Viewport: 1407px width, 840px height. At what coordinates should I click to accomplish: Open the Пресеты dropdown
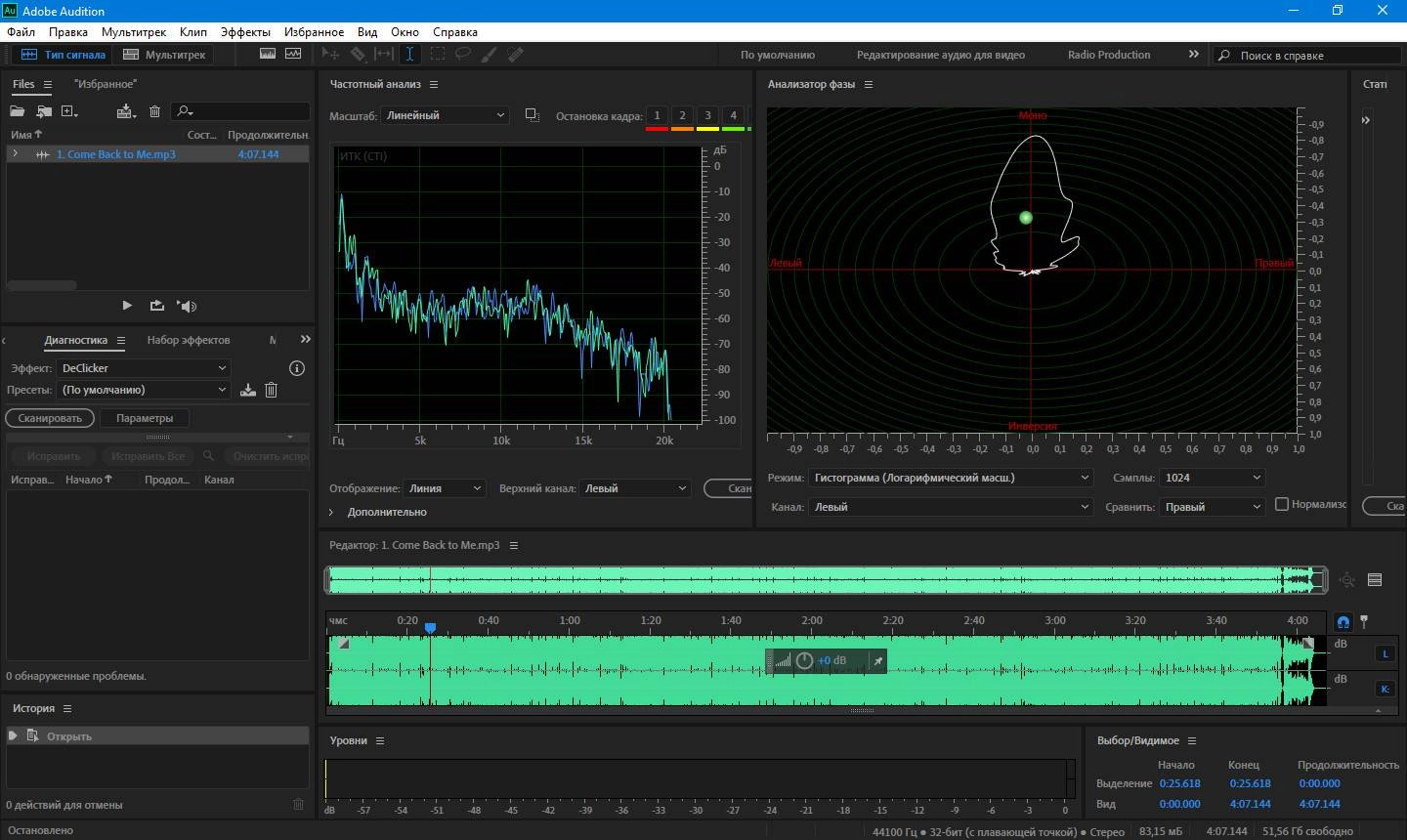[x=144, y=390]
